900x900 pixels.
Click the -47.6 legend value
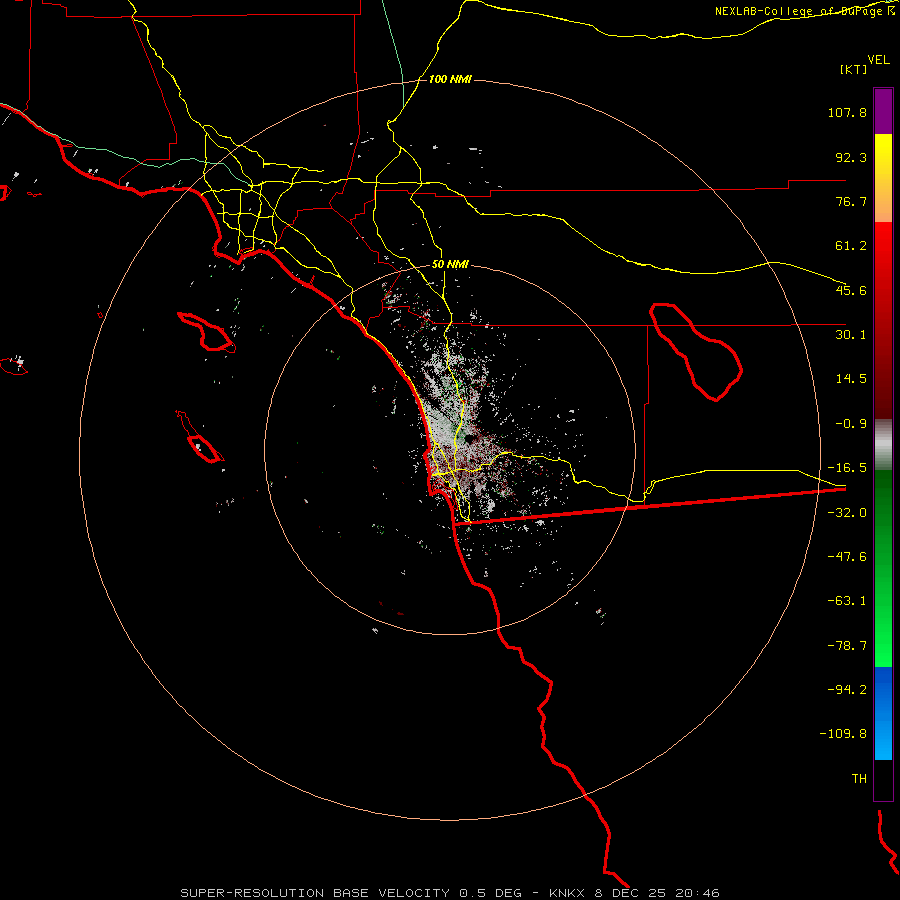[x=847, y=557]
